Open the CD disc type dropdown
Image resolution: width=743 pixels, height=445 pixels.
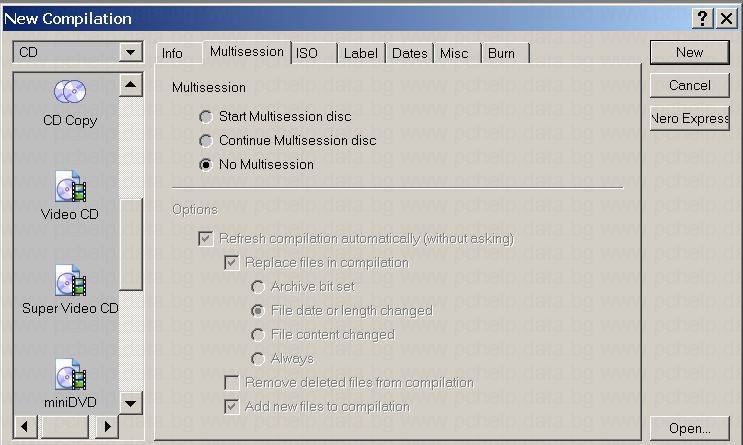(x=131, y=52)
